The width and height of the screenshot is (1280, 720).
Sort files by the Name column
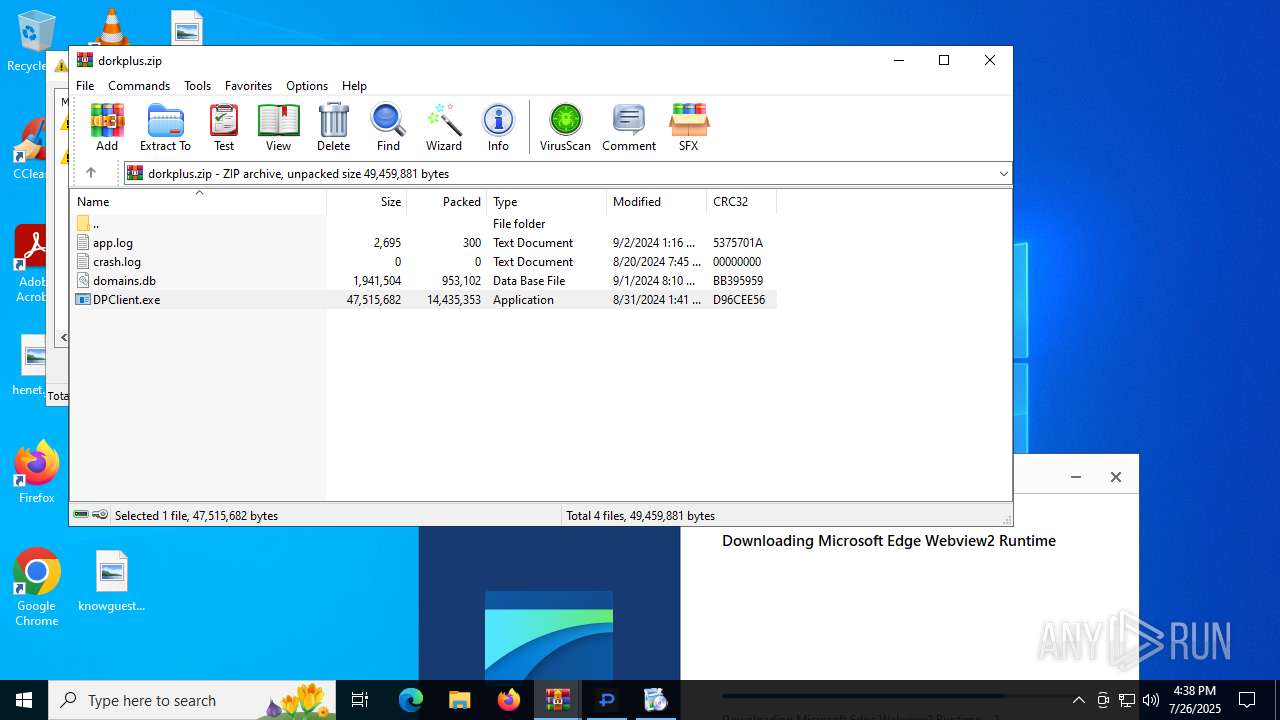[198, 202]
